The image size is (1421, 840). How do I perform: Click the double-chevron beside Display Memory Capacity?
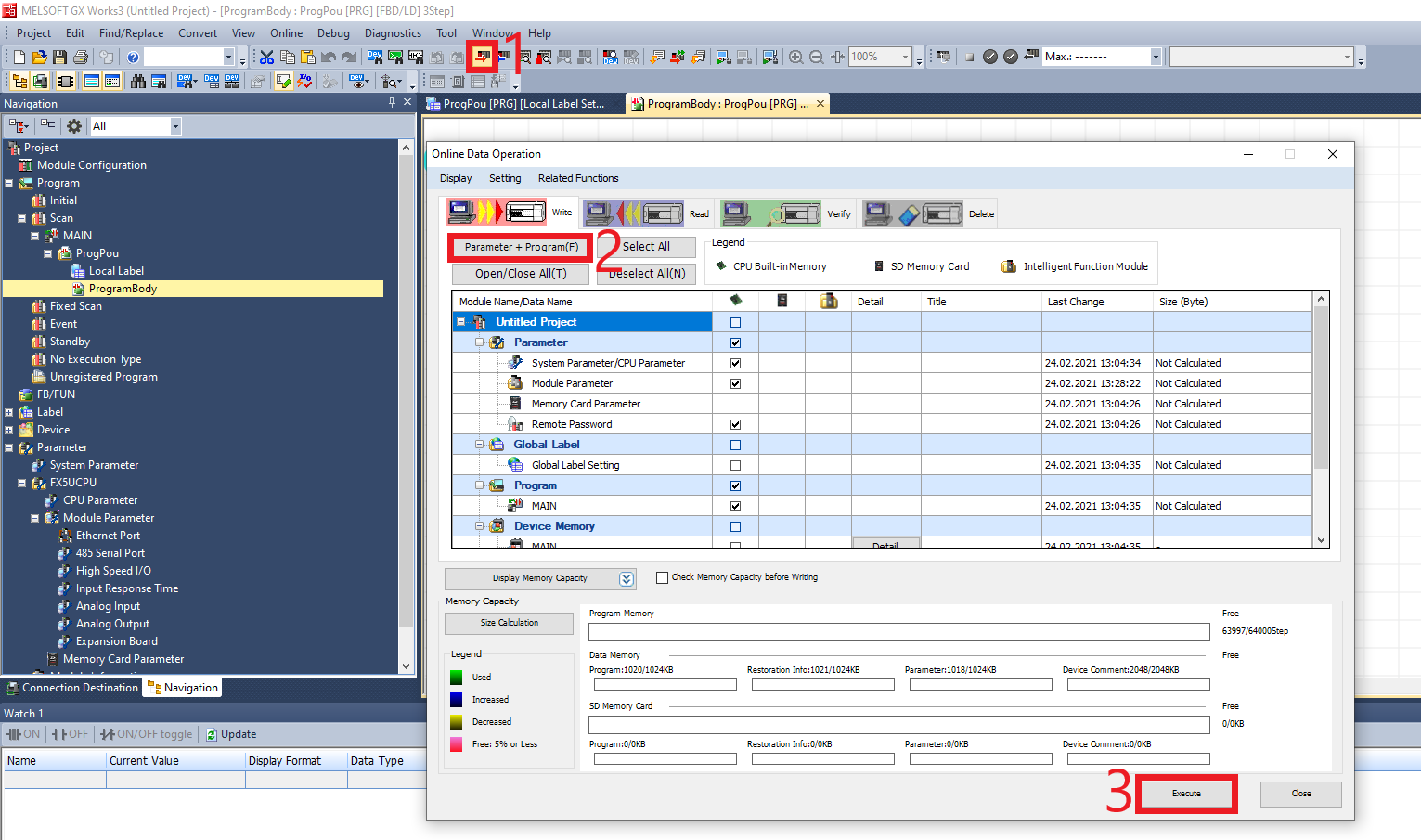click(627, 578)
